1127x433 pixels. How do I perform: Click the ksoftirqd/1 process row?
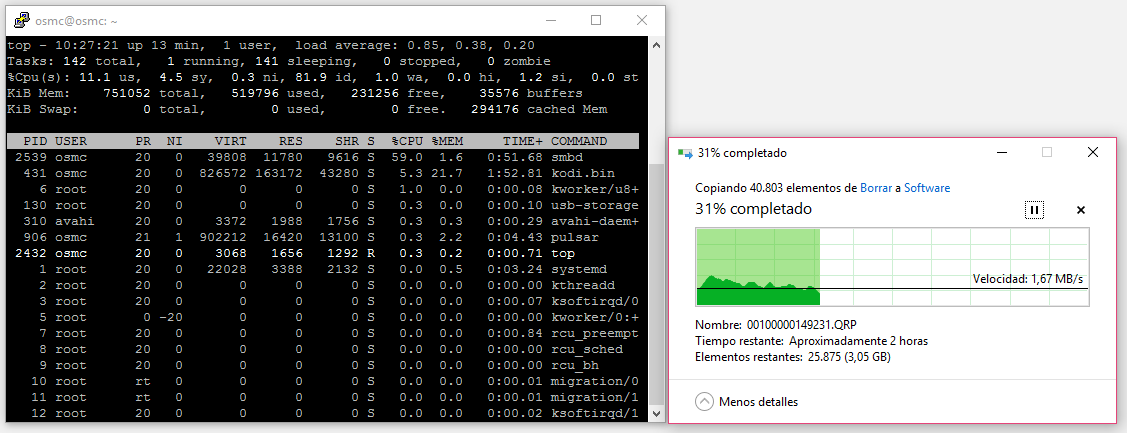point(323,413)
